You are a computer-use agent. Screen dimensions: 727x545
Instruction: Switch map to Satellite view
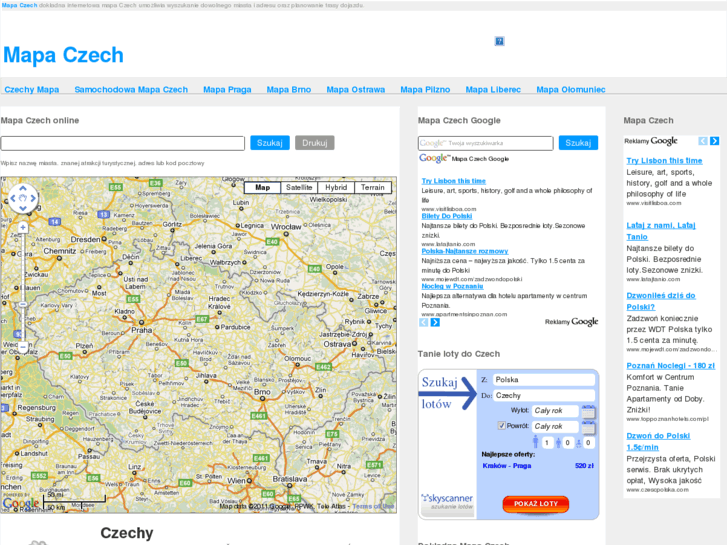pos(299,187)
